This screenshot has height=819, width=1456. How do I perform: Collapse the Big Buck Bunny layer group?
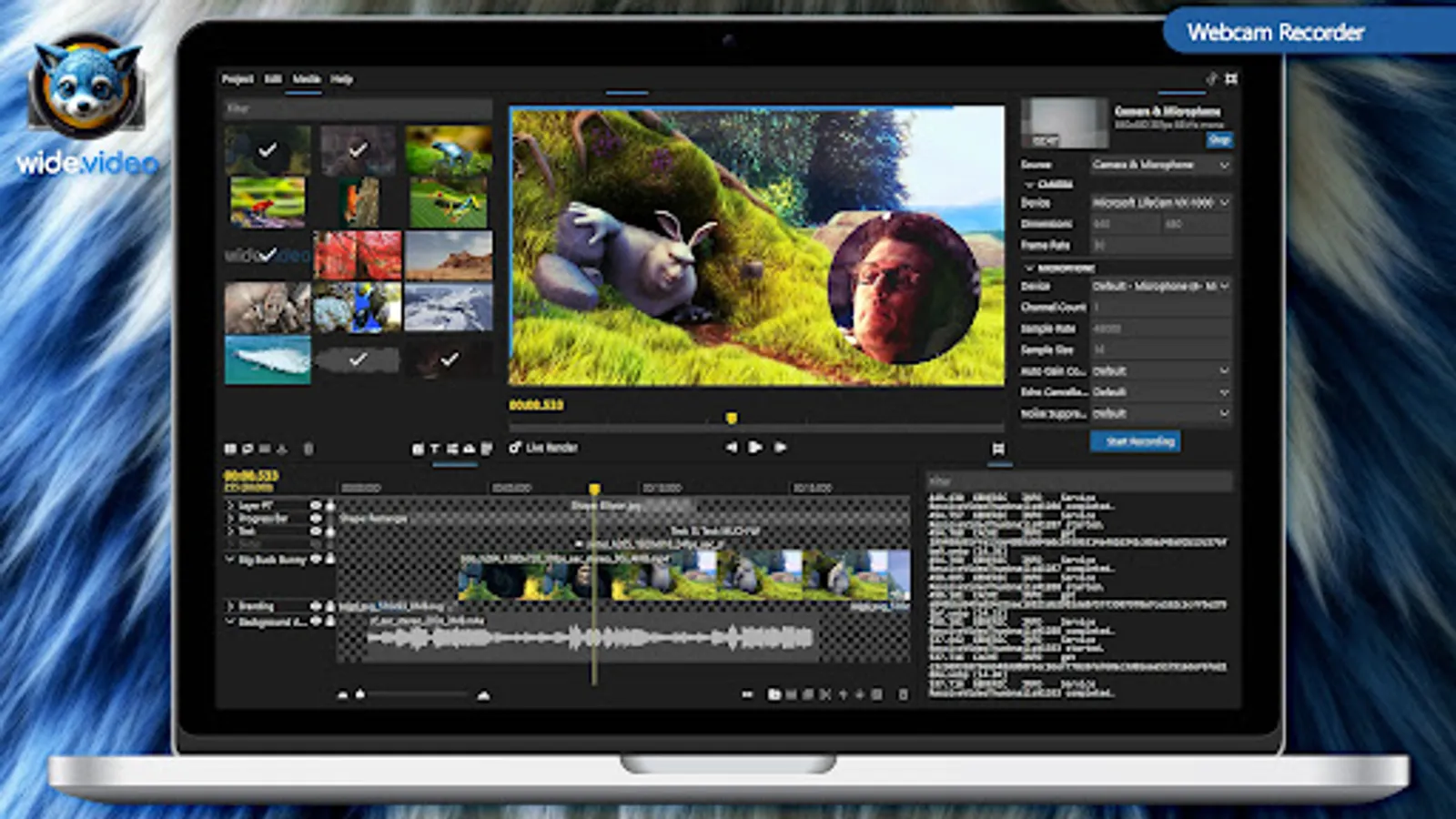click(230, 559)
